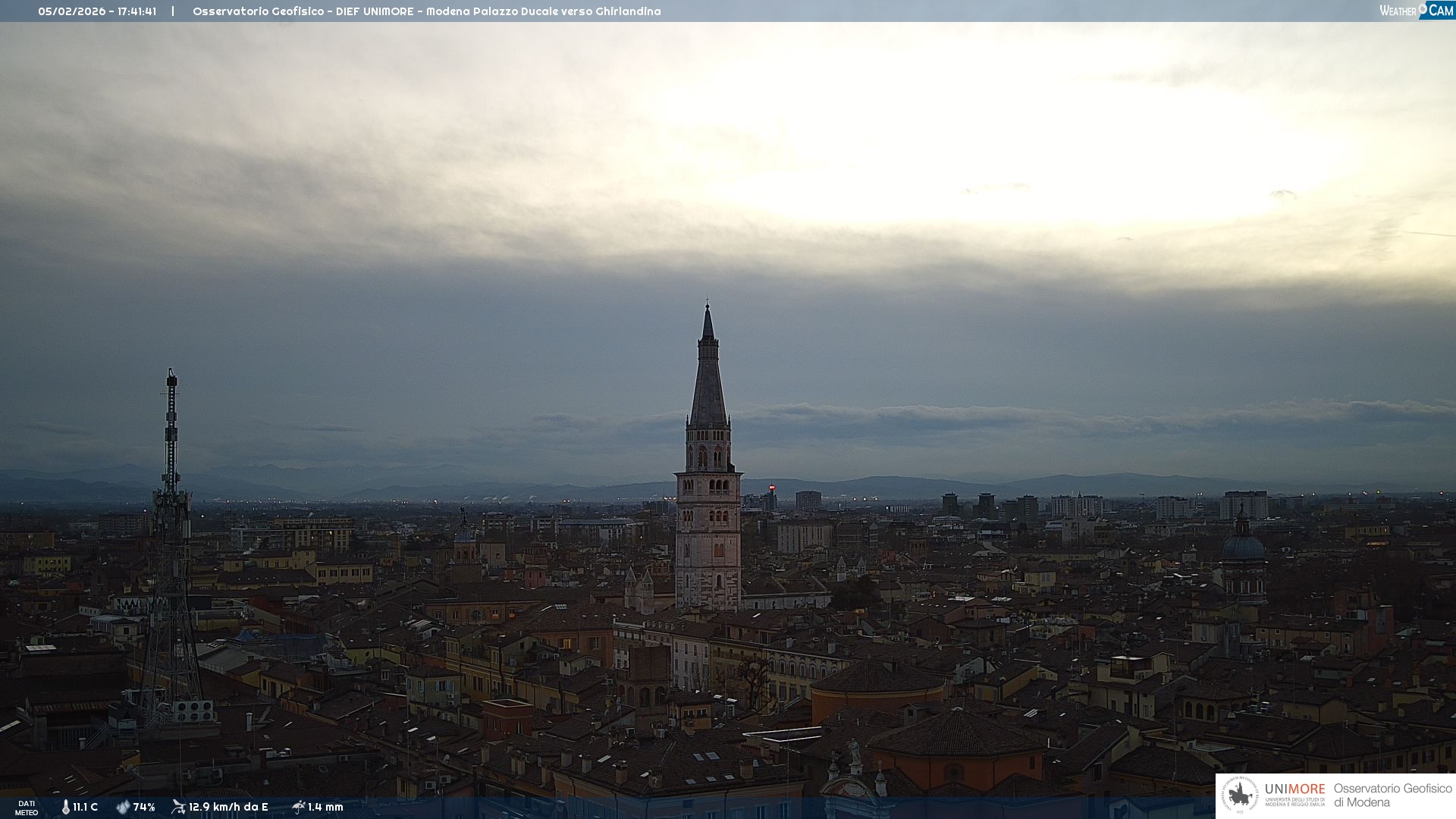The height and width of the screenshot is (819, 1456).
Task: Click the 74% humidity value
Action: [144, 807]
